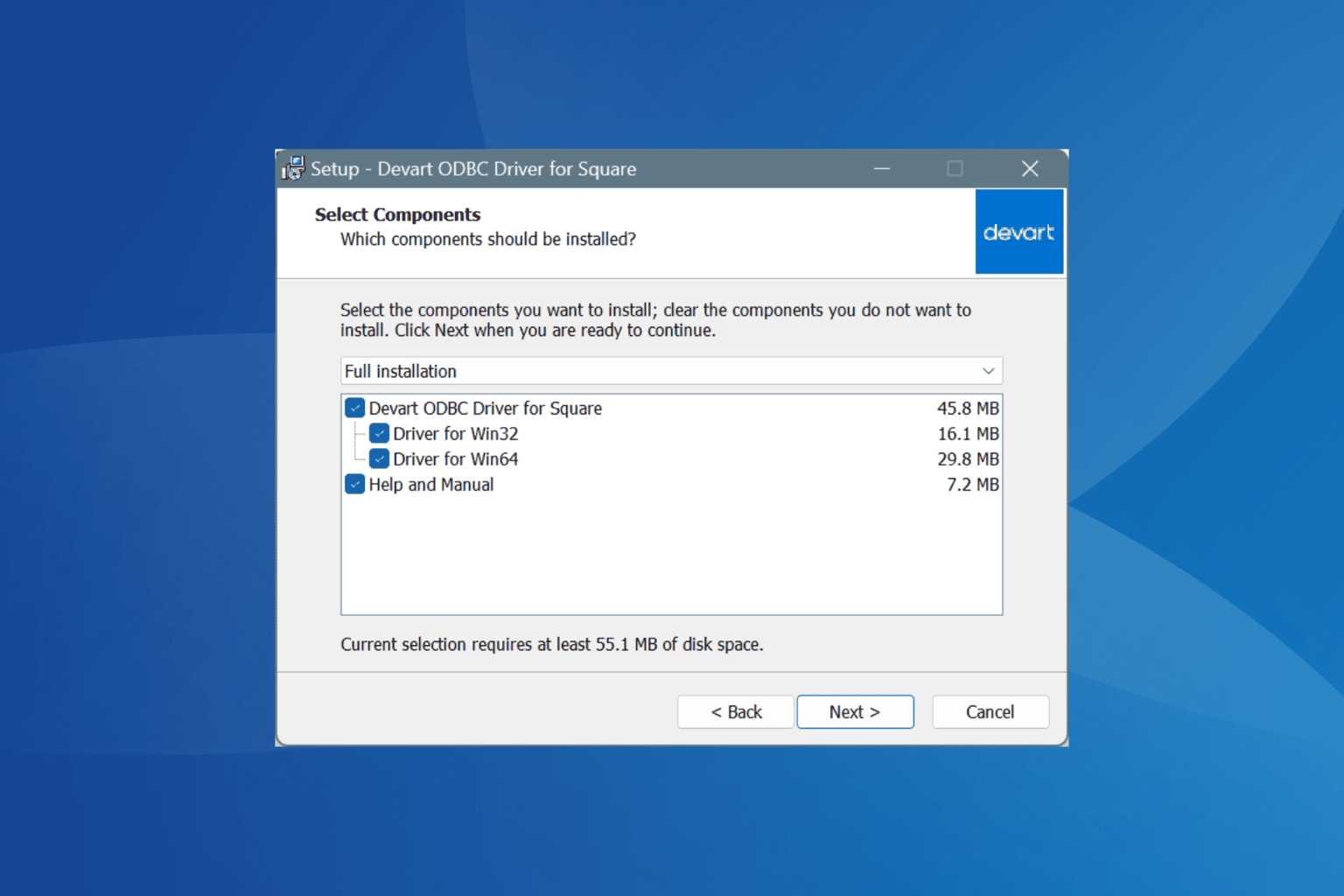1344x896 pixels.
Task: Close the setup window
Action: coord(1030,168)
